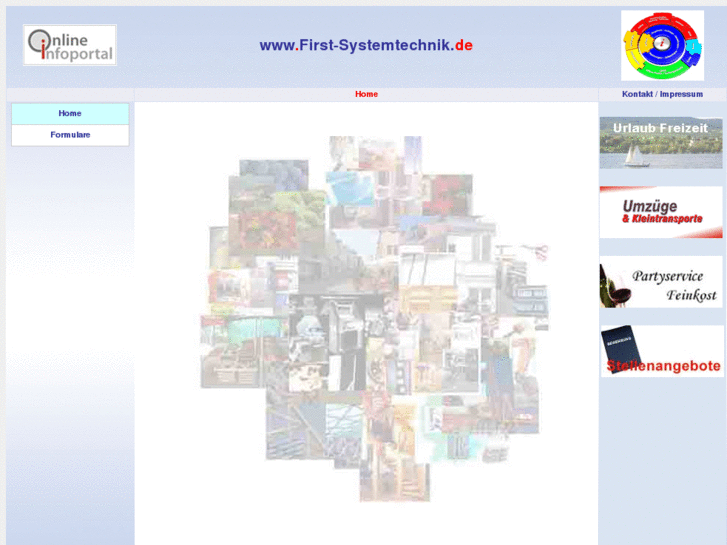The height and width of the screenshot is (545, 727).
Task: Open the Stellenangebote job offers banner
Action: [x=662, y=351]
